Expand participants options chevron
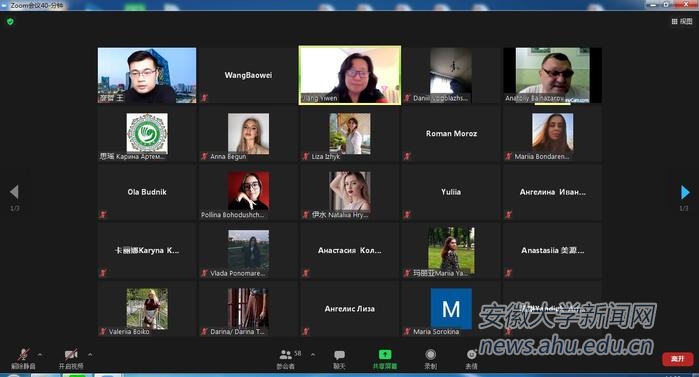699x377 pixels. pos(312,355)
